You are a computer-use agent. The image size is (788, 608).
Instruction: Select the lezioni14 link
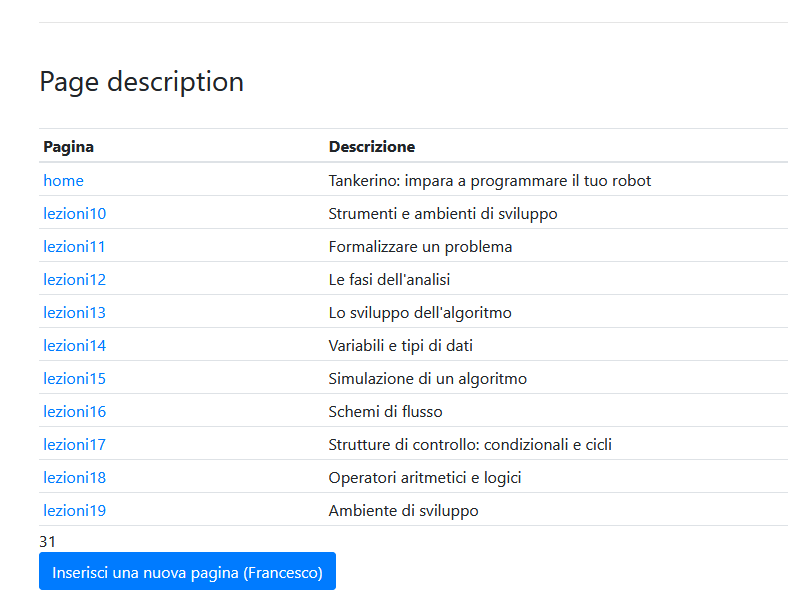(x=74, y=346)
